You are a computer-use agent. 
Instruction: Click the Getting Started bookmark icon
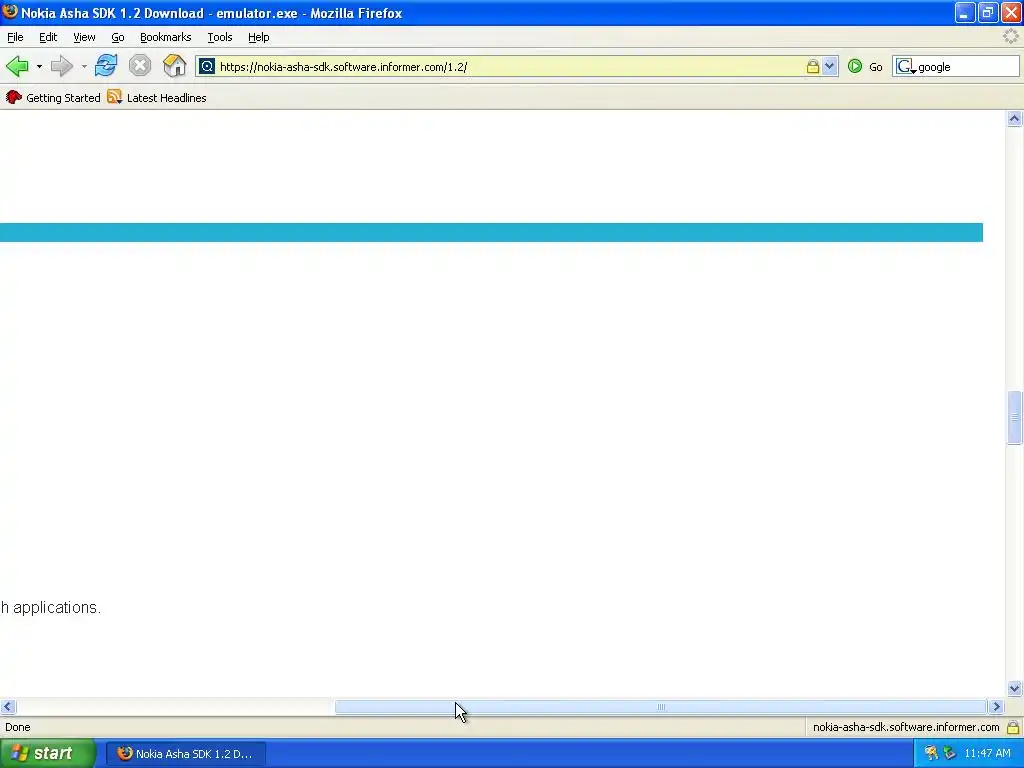pos(14,97)
